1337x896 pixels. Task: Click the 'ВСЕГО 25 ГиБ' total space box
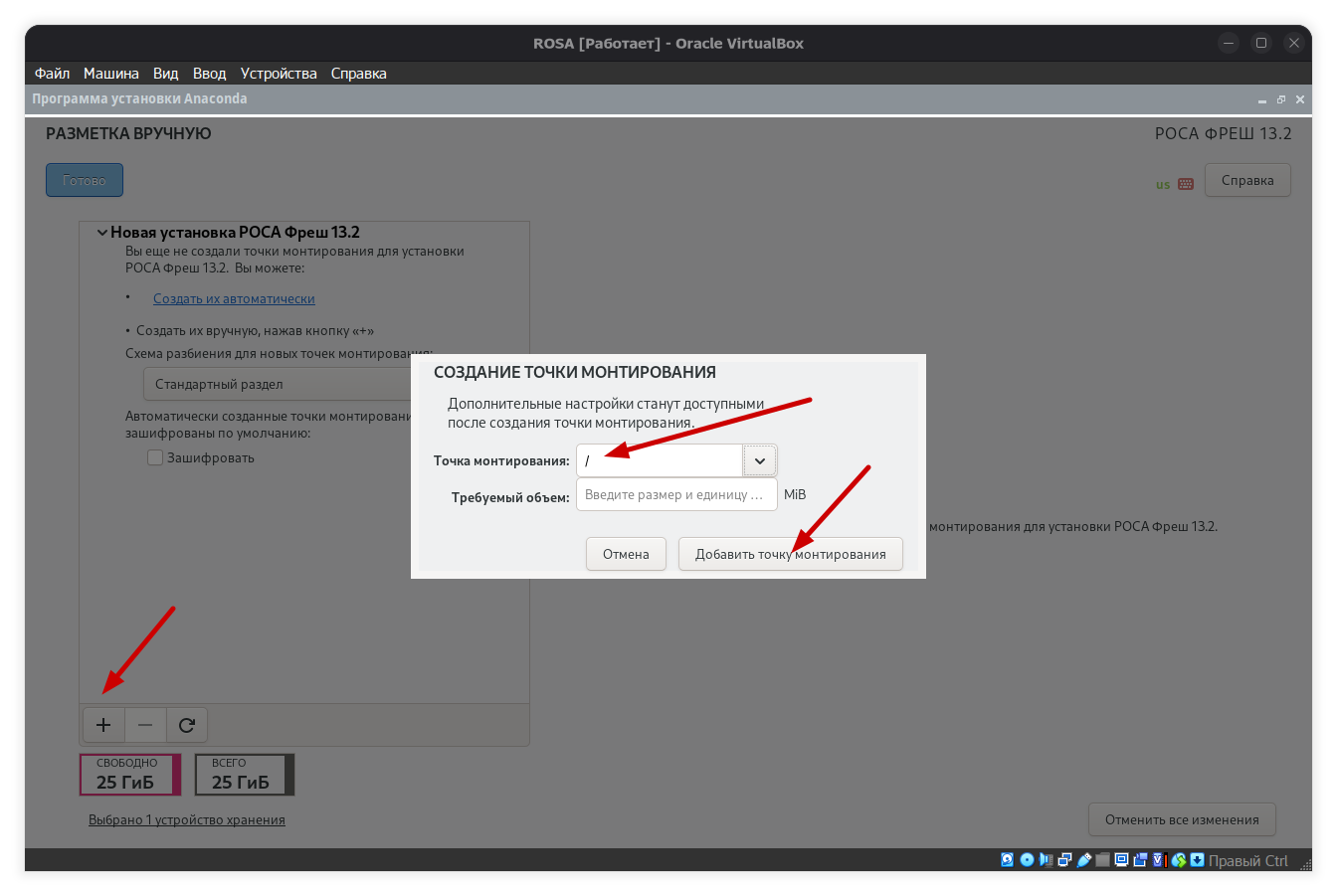pyautogui.click(x=245, y=775)
